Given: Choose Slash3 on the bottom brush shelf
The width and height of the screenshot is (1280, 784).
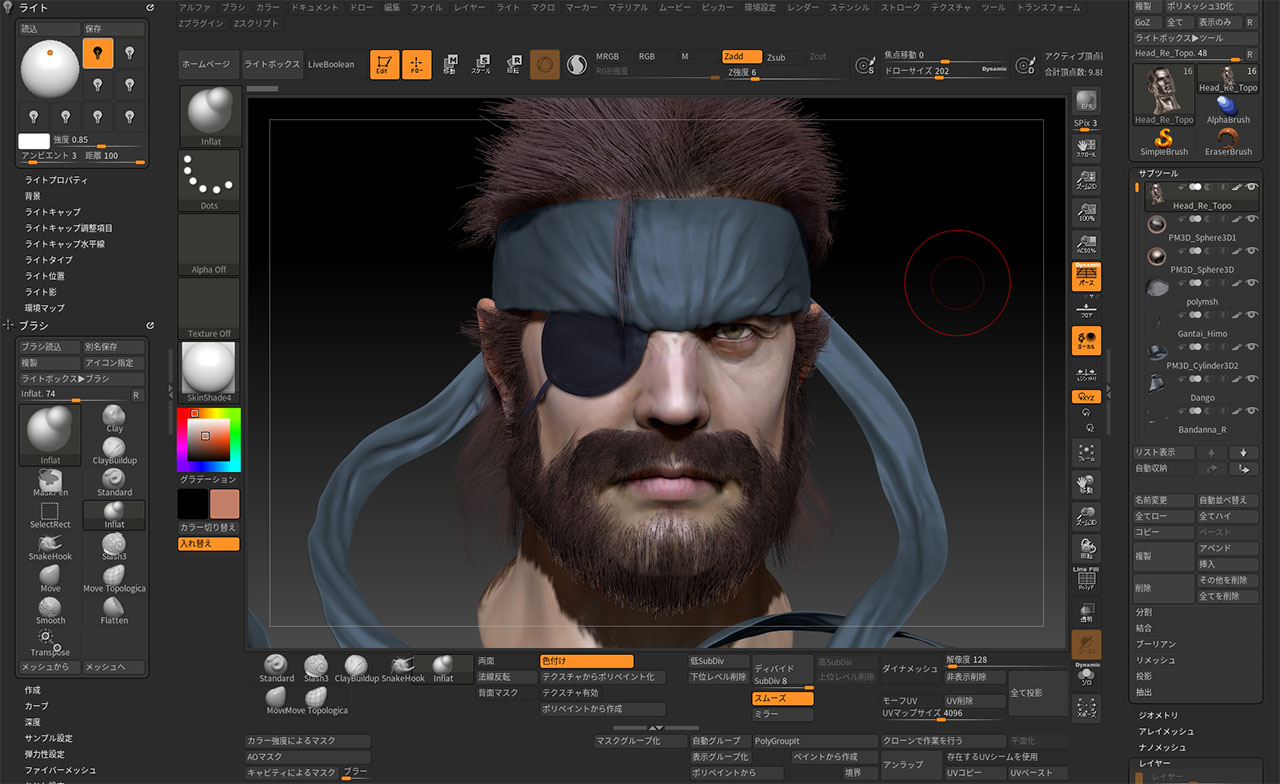Looking at the screenshot, I should coord(317,669).
